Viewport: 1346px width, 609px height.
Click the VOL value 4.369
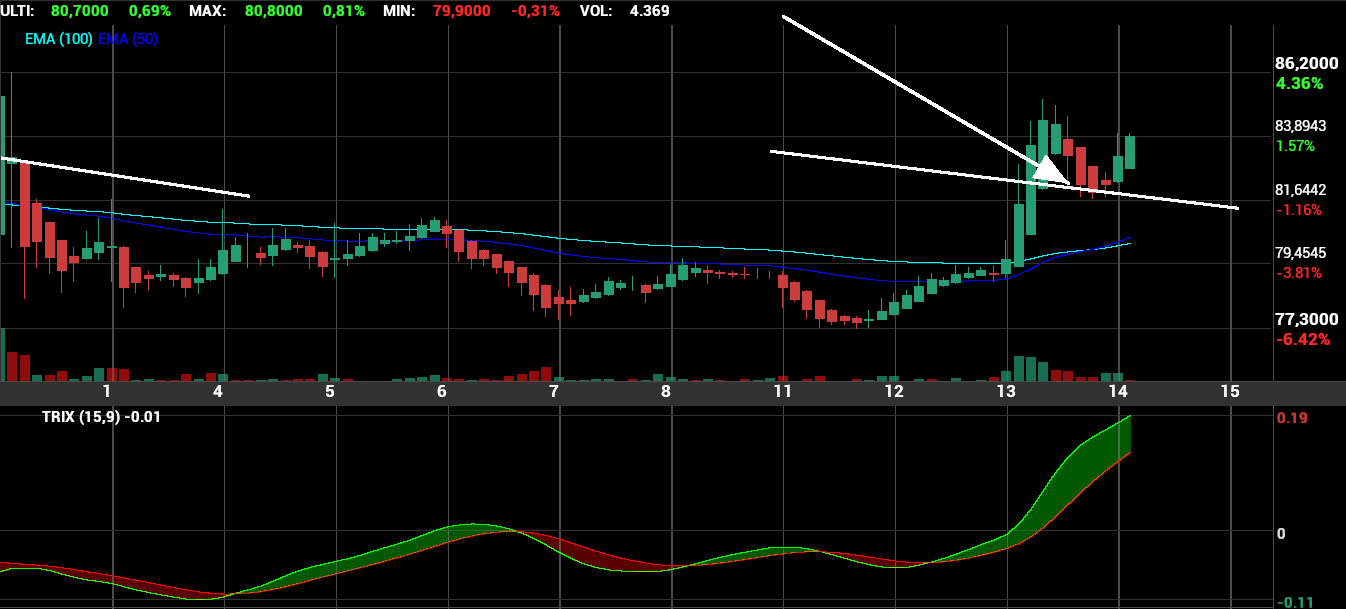click(x=649, y=10)
